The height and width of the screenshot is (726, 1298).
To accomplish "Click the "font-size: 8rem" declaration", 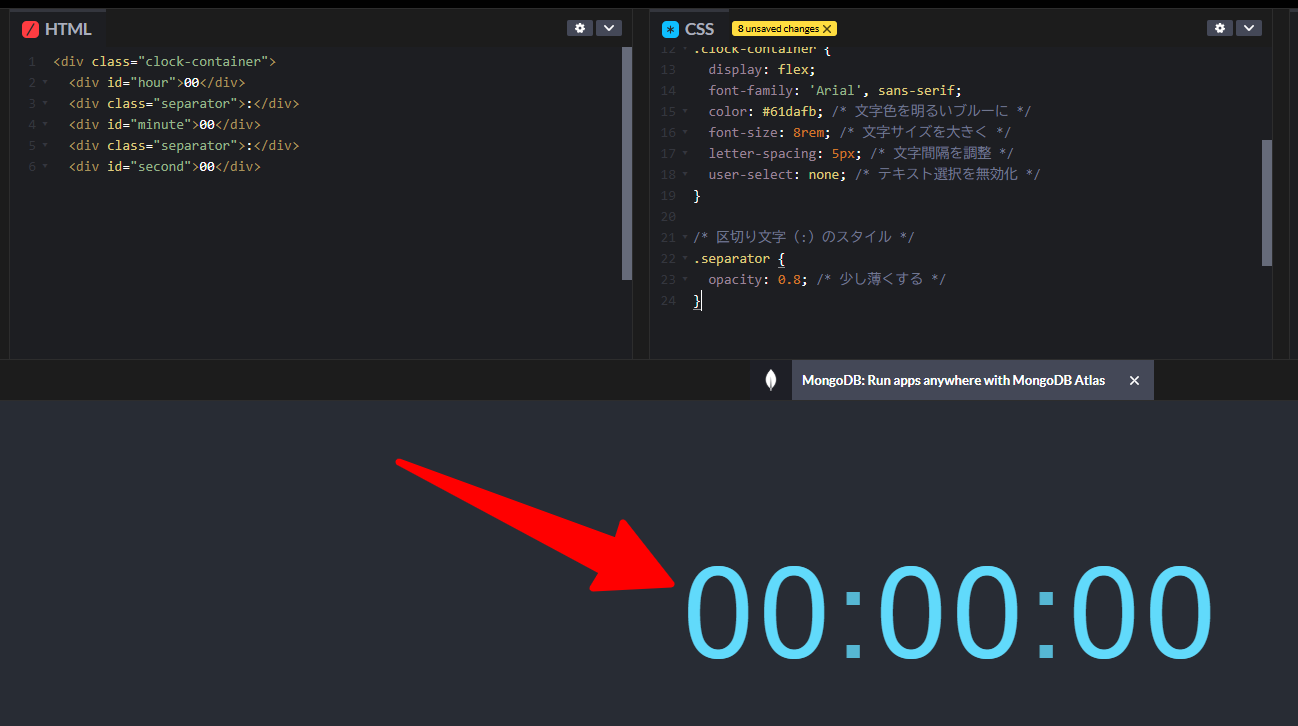I will [x=770, y=132].
